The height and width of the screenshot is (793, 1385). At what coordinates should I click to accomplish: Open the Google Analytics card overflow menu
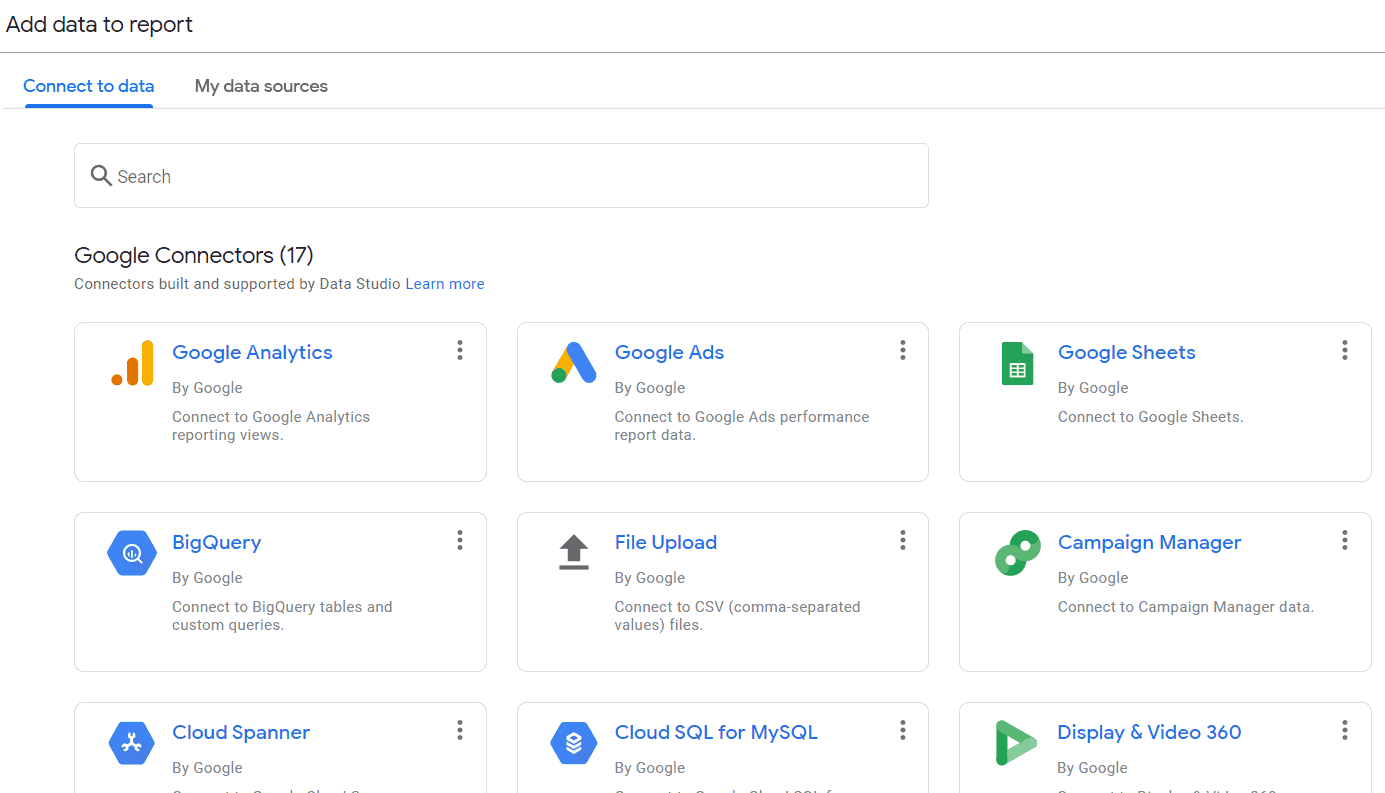point(459,350)
